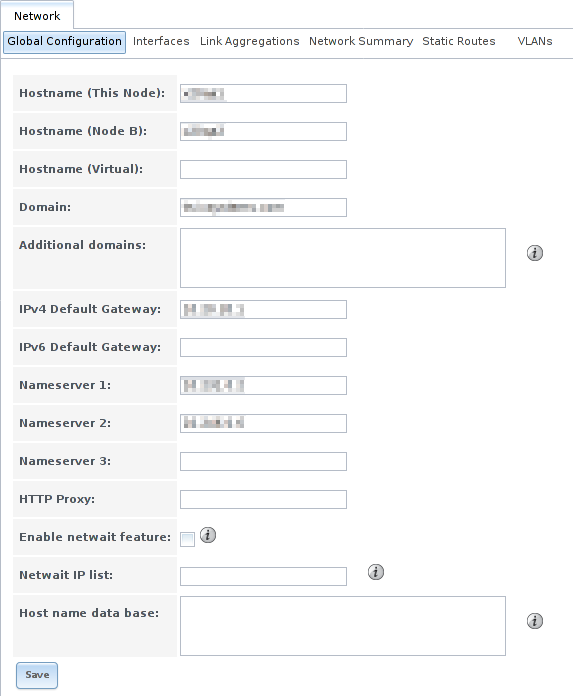
Task: Open info icon beside Additional domains
Action: click(x=534, y=253)
